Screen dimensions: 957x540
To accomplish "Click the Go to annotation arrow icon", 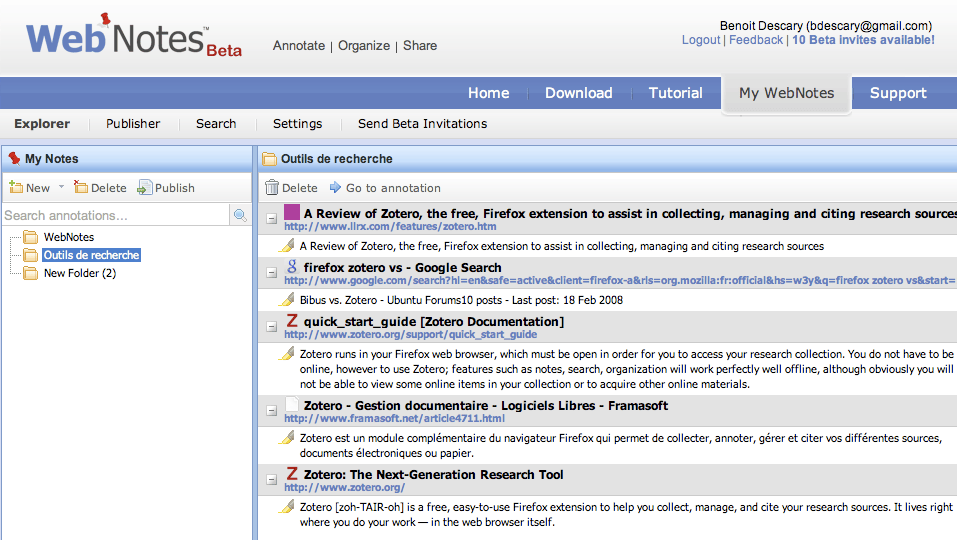I will pos(335,188).
